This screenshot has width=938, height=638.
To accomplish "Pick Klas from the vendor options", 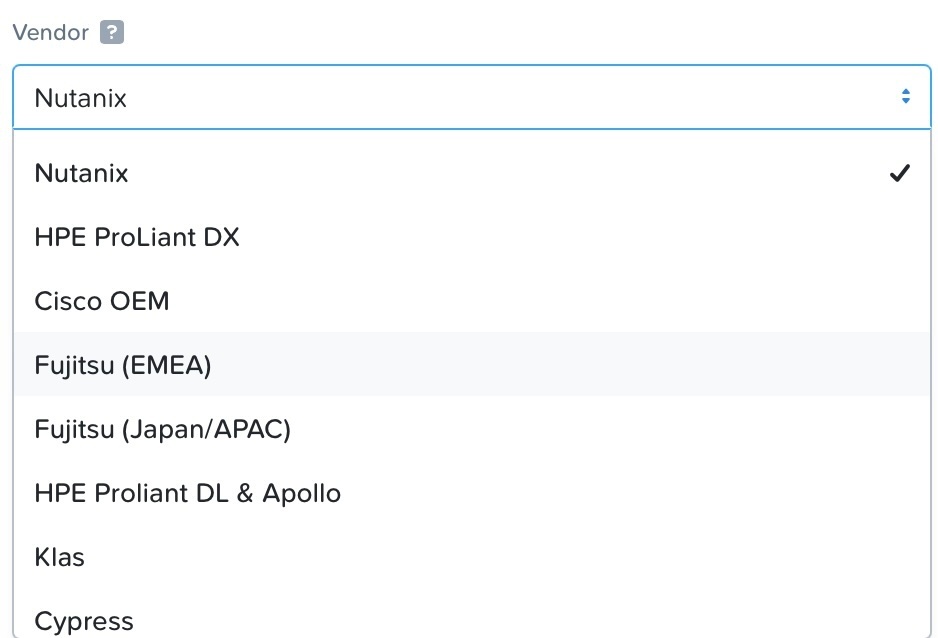I will [472, 557].
